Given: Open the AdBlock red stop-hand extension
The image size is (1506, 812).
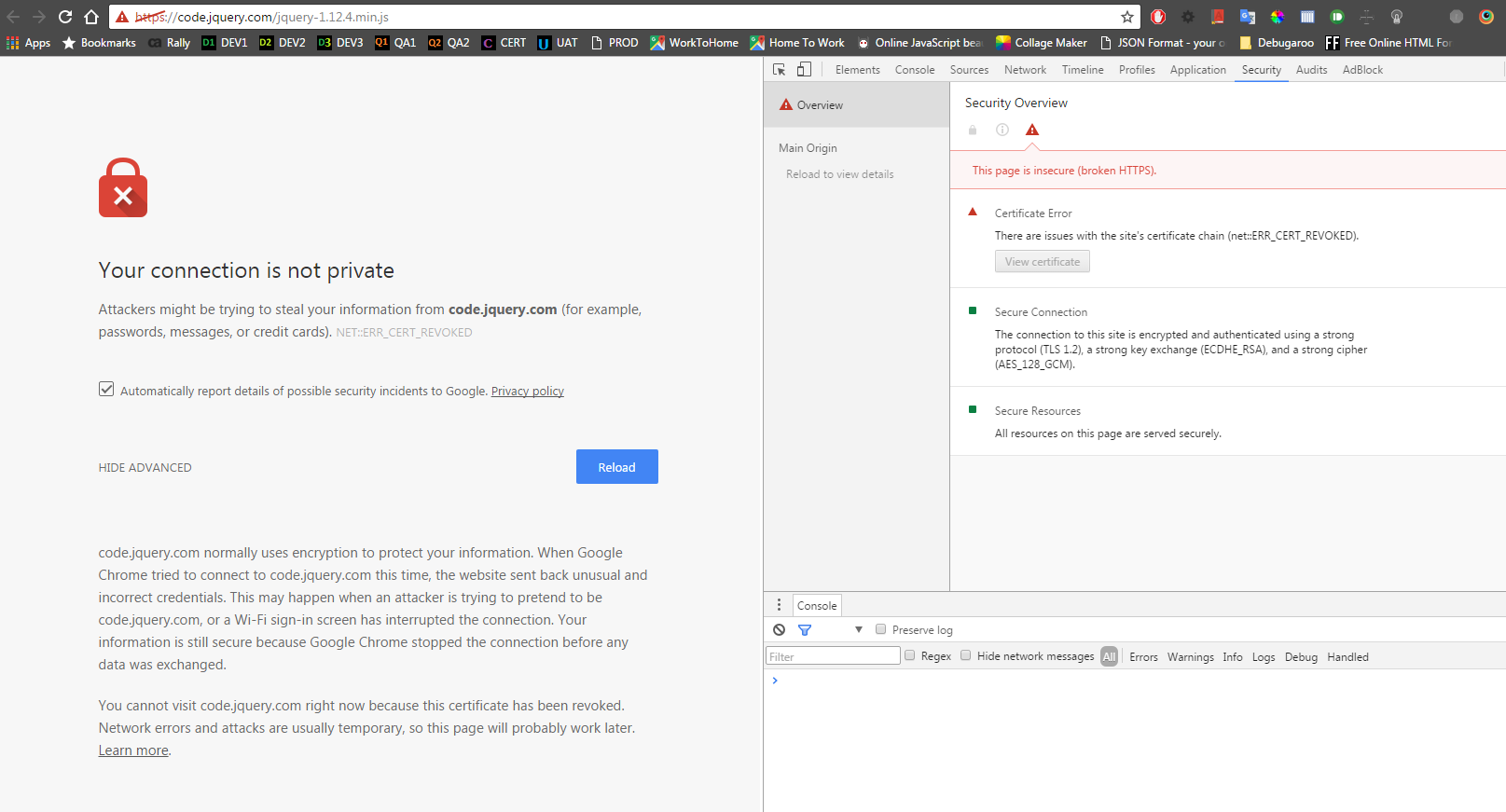Looking at the screenshot, I should pos(1158,17).
